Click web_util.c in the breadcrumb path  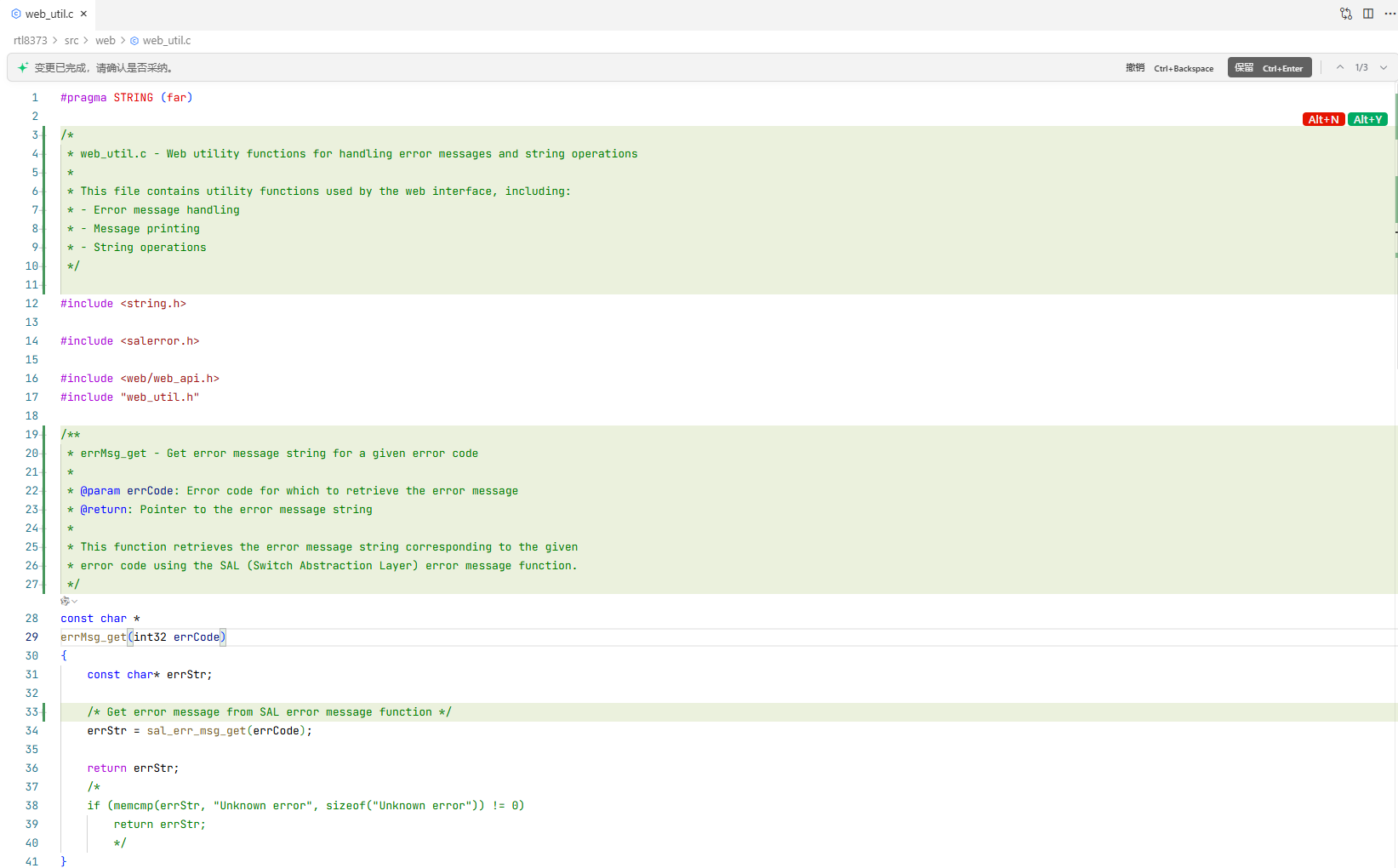(x=167, y=40)
